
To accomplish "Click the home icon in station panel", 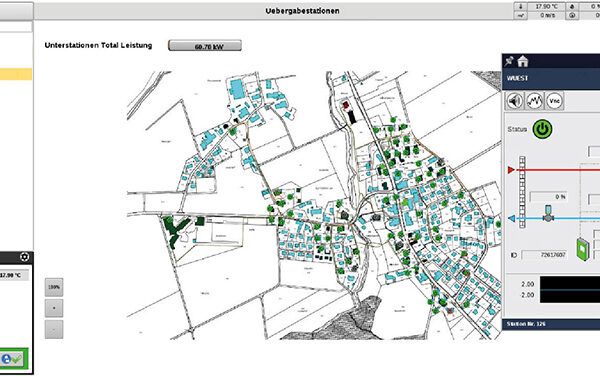I will pos(523,61).
